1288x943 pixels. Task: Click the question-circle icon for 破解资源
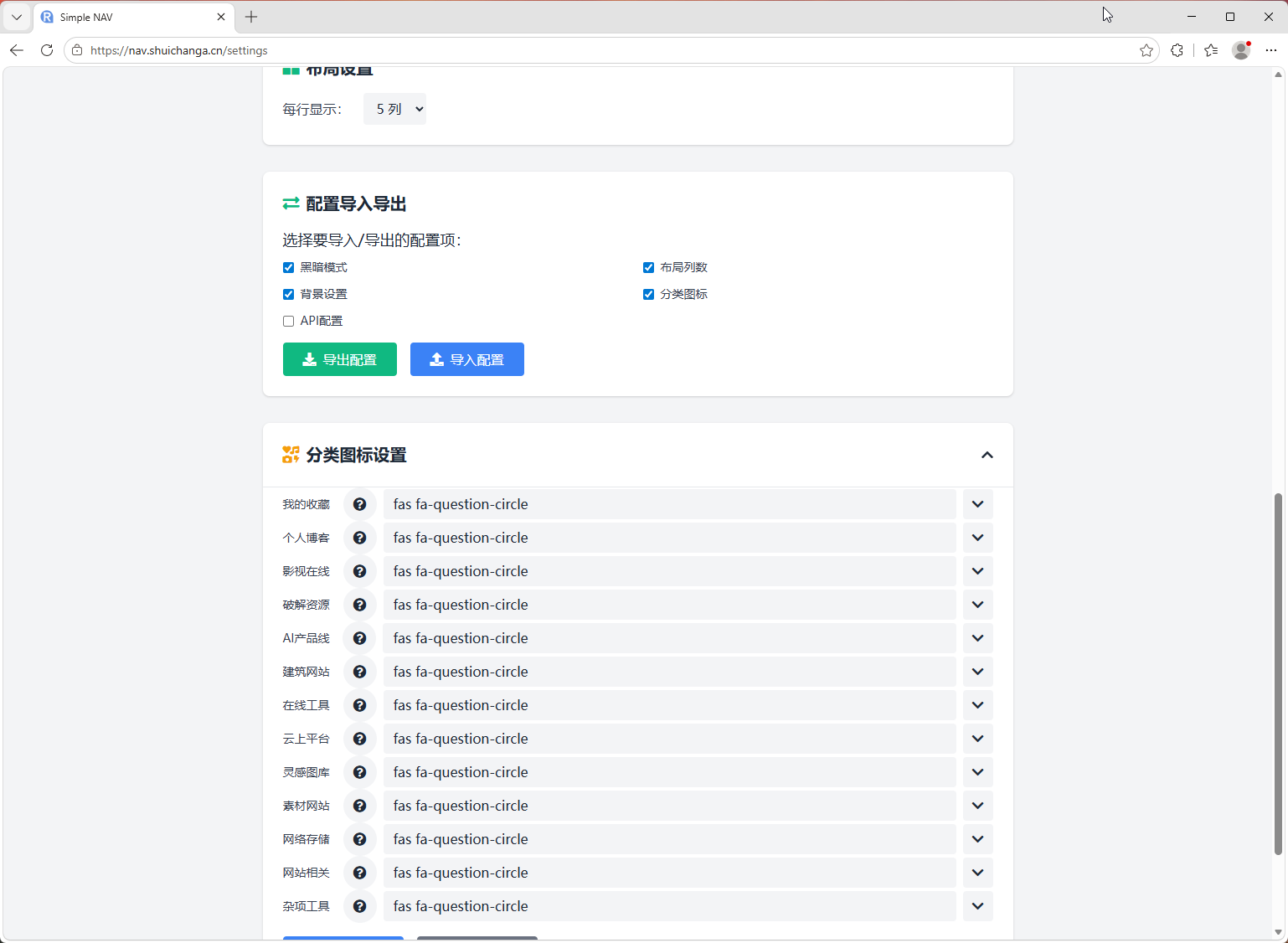tap(359, 605)
